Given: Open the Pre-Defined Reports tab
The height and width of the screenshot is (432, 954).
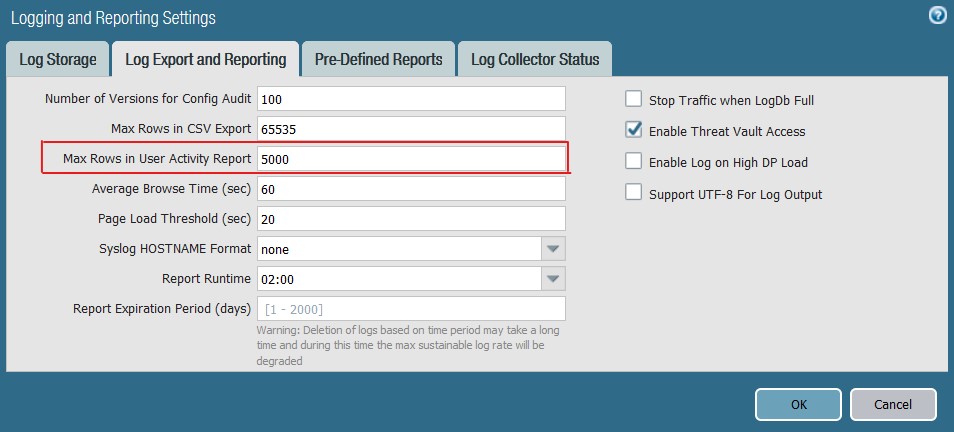Looking at the screenshot, I should tap(378, 60).
